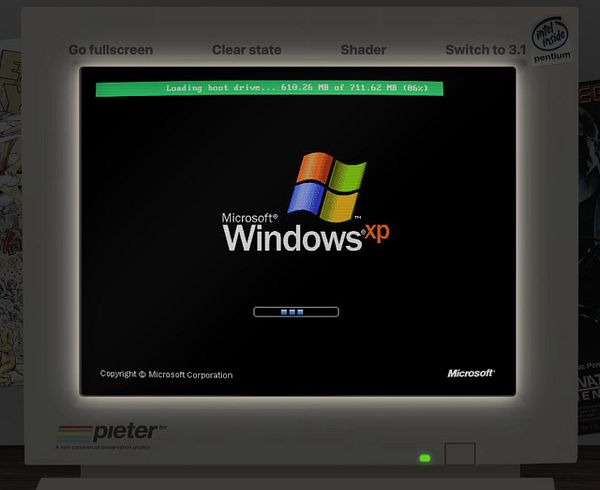Viewport: 600px width, 490px height.
Task: Click the Intel Inside Pentium sticker
Action: (x=551, y=40)
